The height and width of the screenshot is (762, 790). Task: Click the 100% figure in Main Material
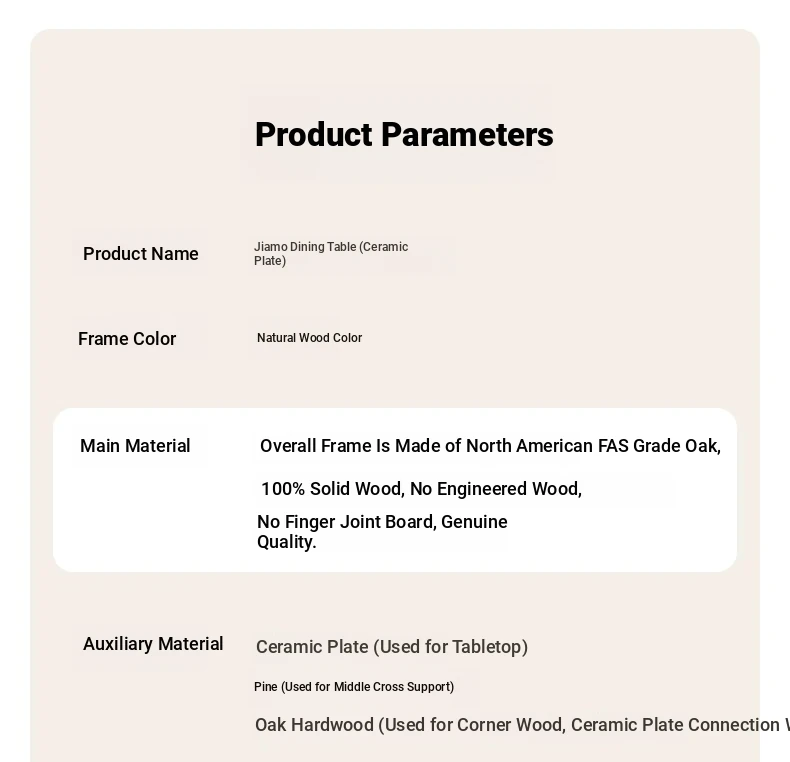click(x=283, y=489)
